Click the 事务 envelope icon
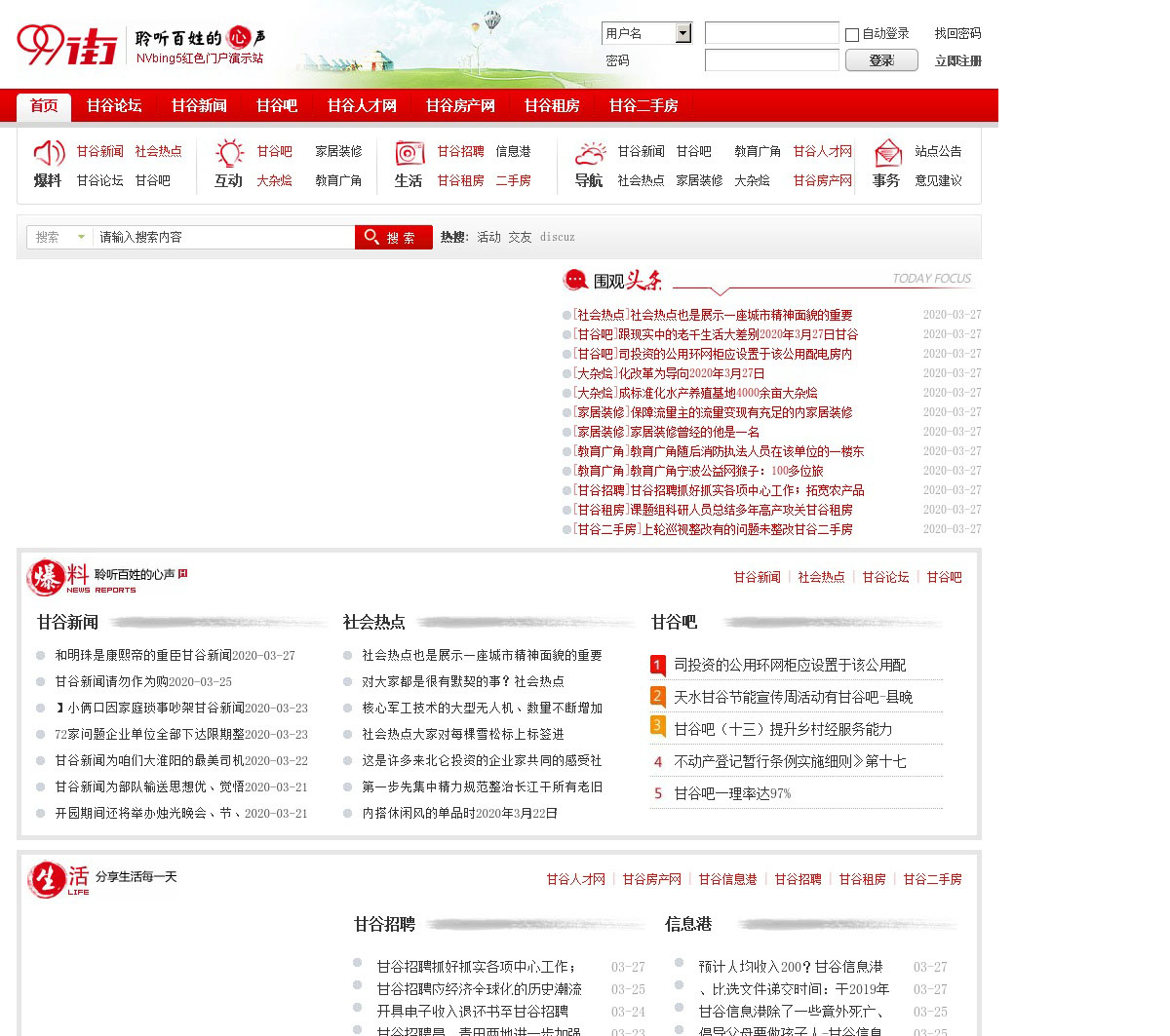 click(x=887, y=153)
